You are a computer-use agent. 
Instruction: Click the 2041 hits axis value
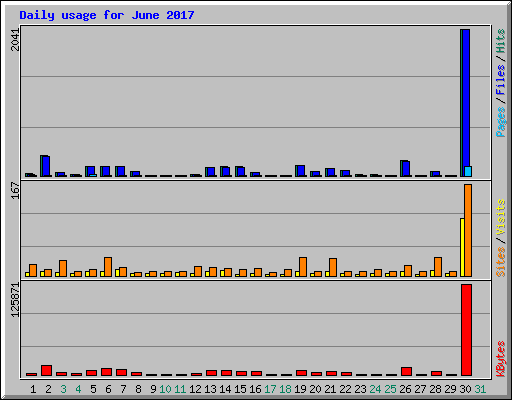click(x=15, y=40)
